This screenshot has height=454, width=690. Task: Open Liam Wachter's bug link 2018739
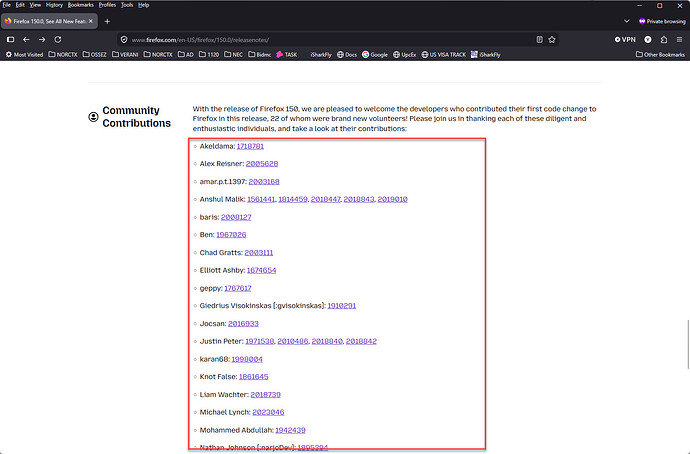pyautogui.click(x=265, y=395)
